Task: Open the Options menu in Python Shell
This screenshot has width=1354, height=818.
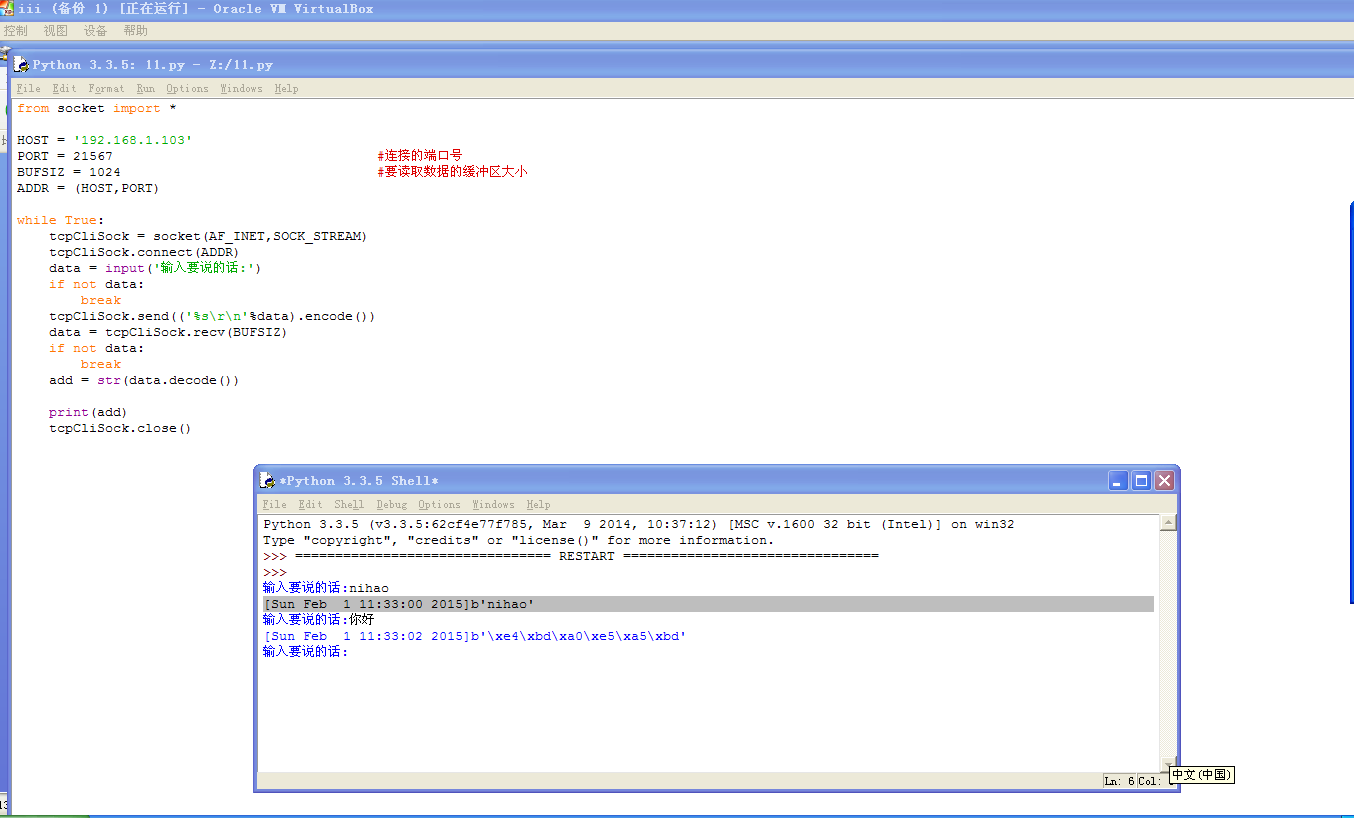Action: pyautogui.click(x=439, y=505)
